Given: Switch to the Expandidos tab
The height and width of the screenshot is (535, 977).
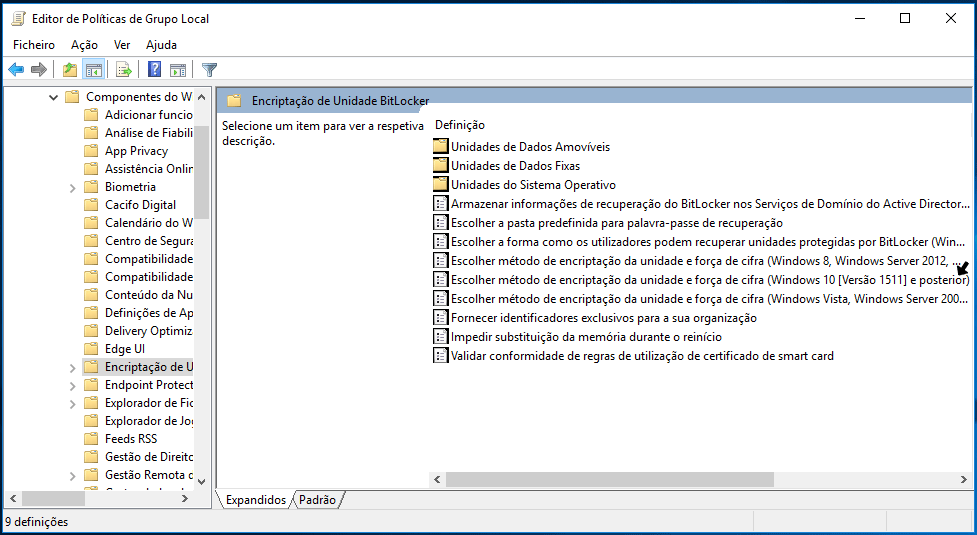Looking at the screenshot, I should [255, 499].
